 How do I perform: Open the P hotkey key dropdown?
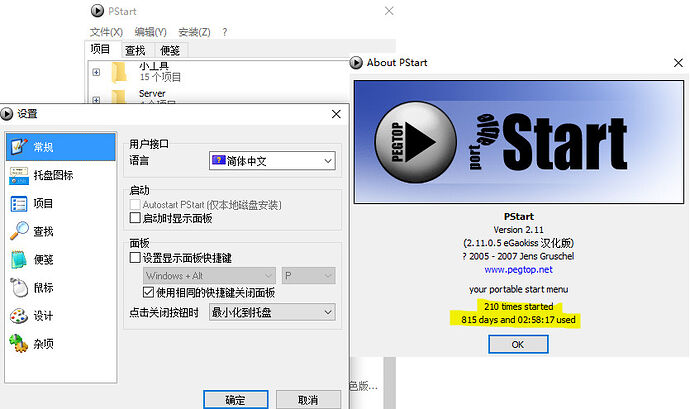[308, 276]
